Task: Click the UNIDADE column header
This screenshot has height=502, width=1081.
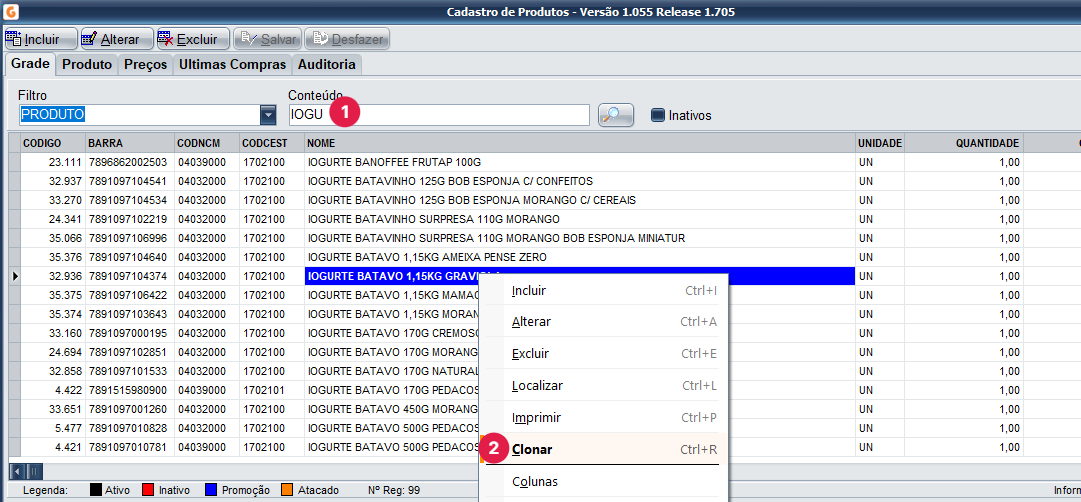Action: pos(880,143)
